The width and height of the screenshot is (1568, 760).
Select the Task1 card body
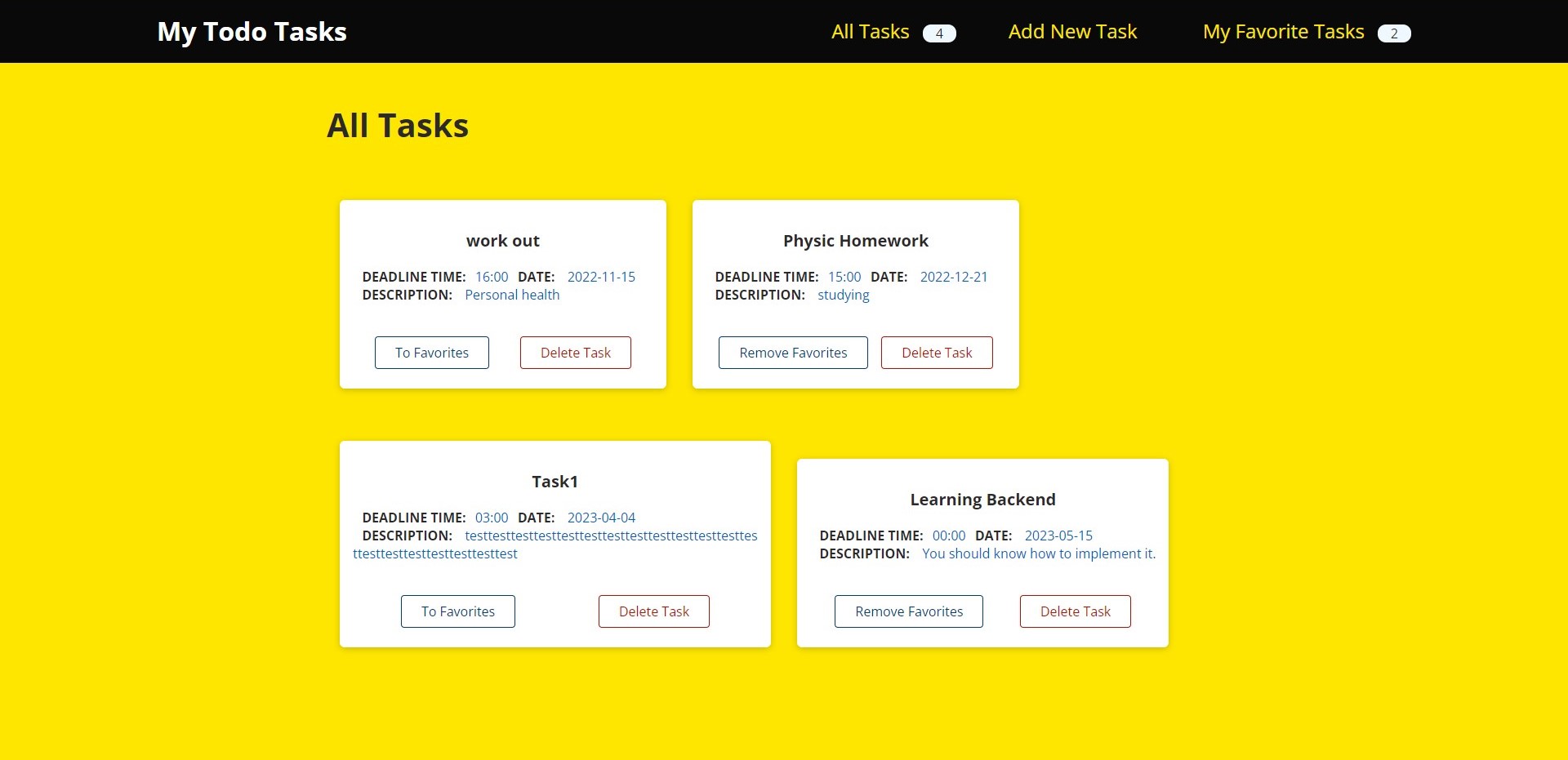pos(555,544)
